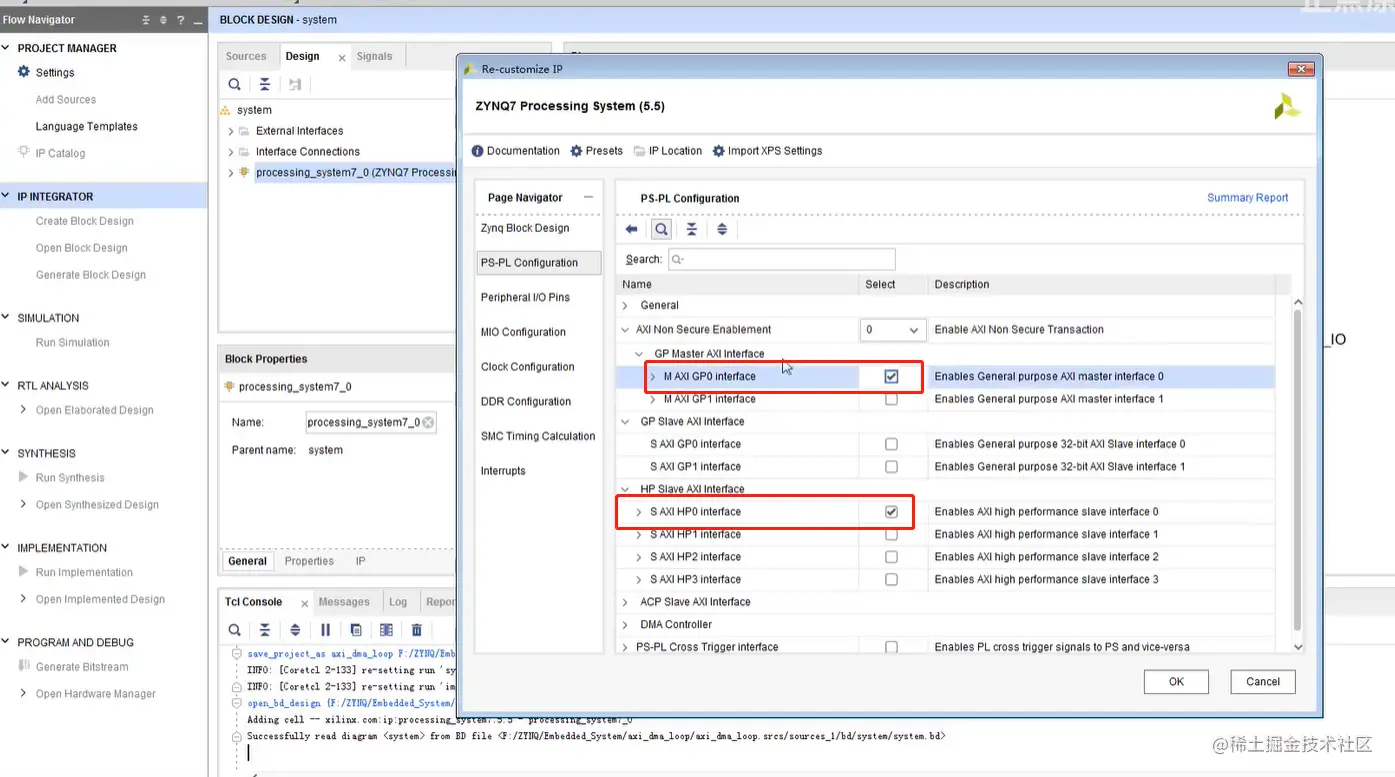Switch to the Sources tab
This screenshot has width=1395, height=777.
[246, 57]
